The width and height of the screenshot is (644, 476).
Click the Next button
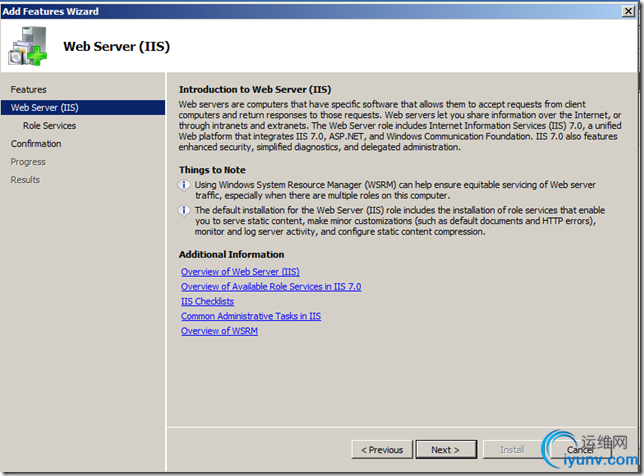pyautogui.click(x=446, y=450)
